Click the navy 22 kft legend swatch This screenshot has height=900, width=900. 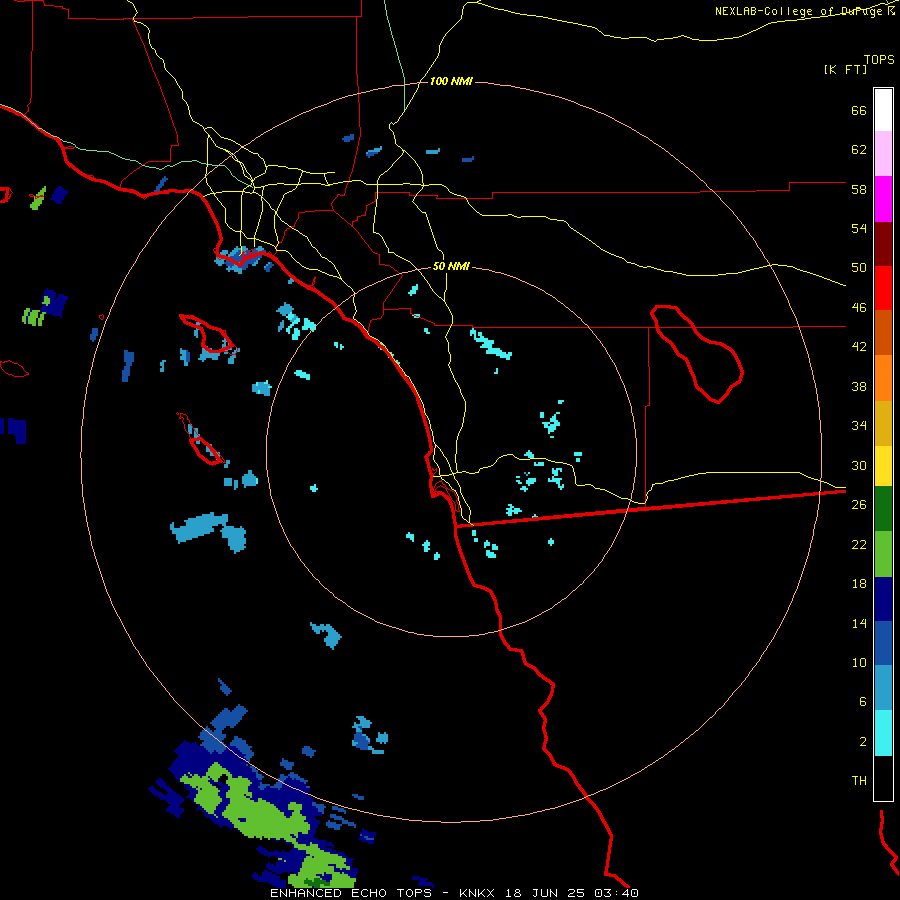(x=883, y=599)
